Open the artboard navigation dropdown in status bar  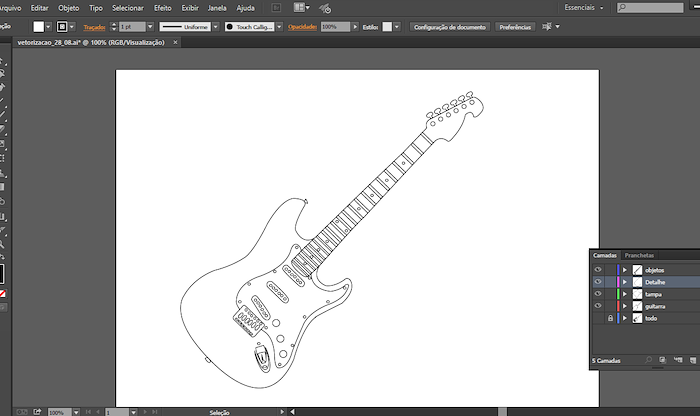(133, 412)
